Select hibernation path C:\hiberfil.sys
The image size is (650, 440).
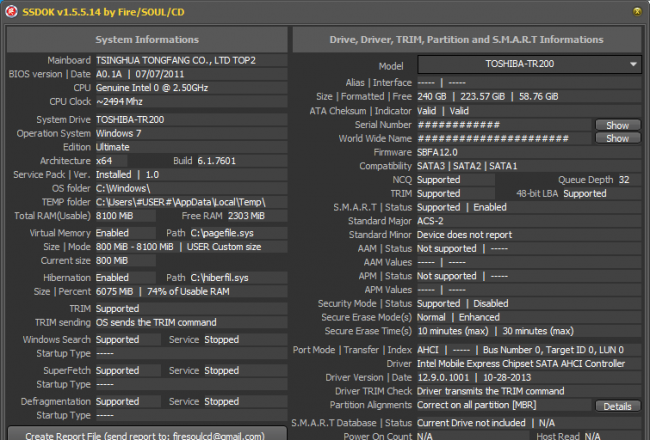pos(219,278)
